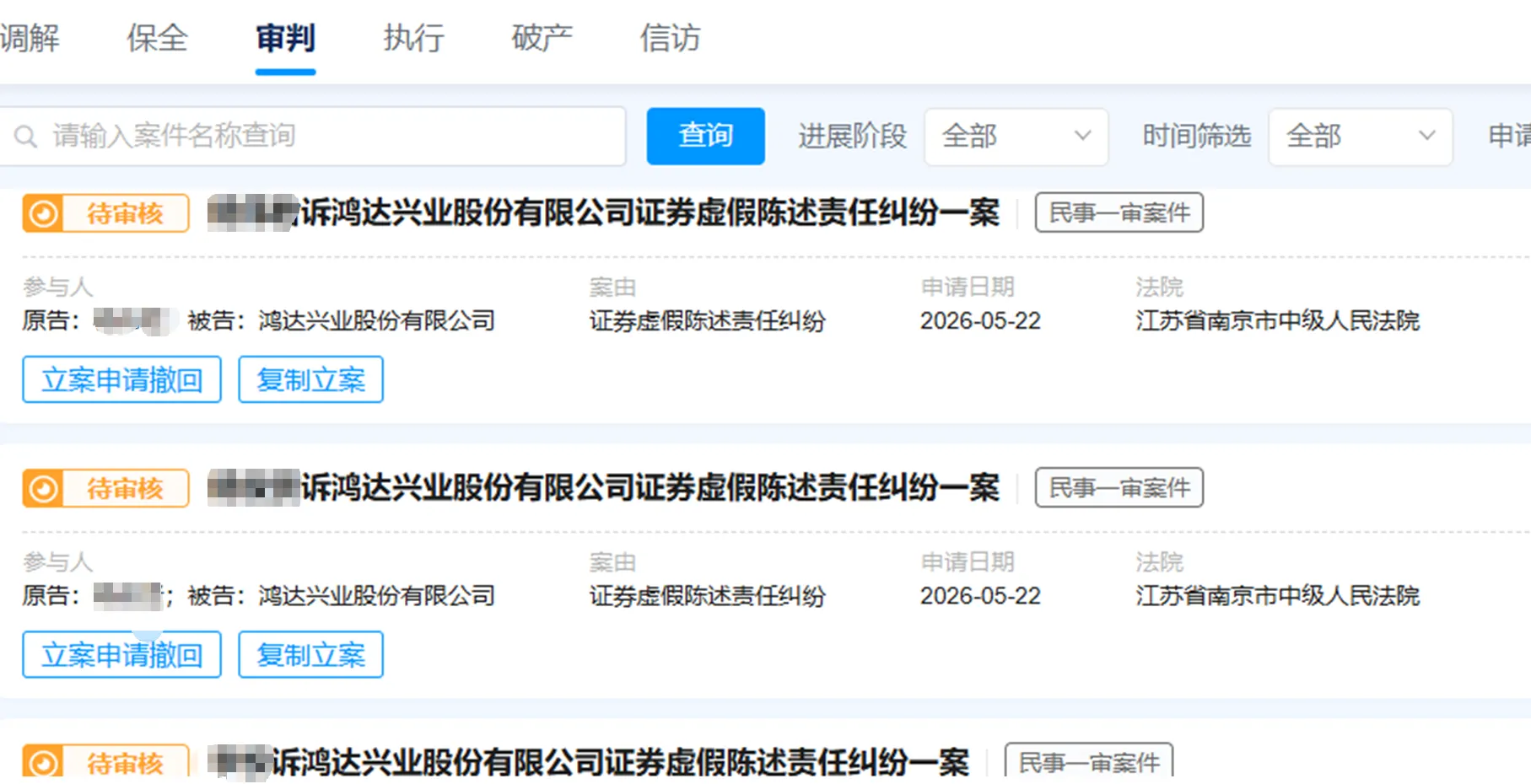Click the case name search field
The image size is (1531, 784).
point(312,136)
